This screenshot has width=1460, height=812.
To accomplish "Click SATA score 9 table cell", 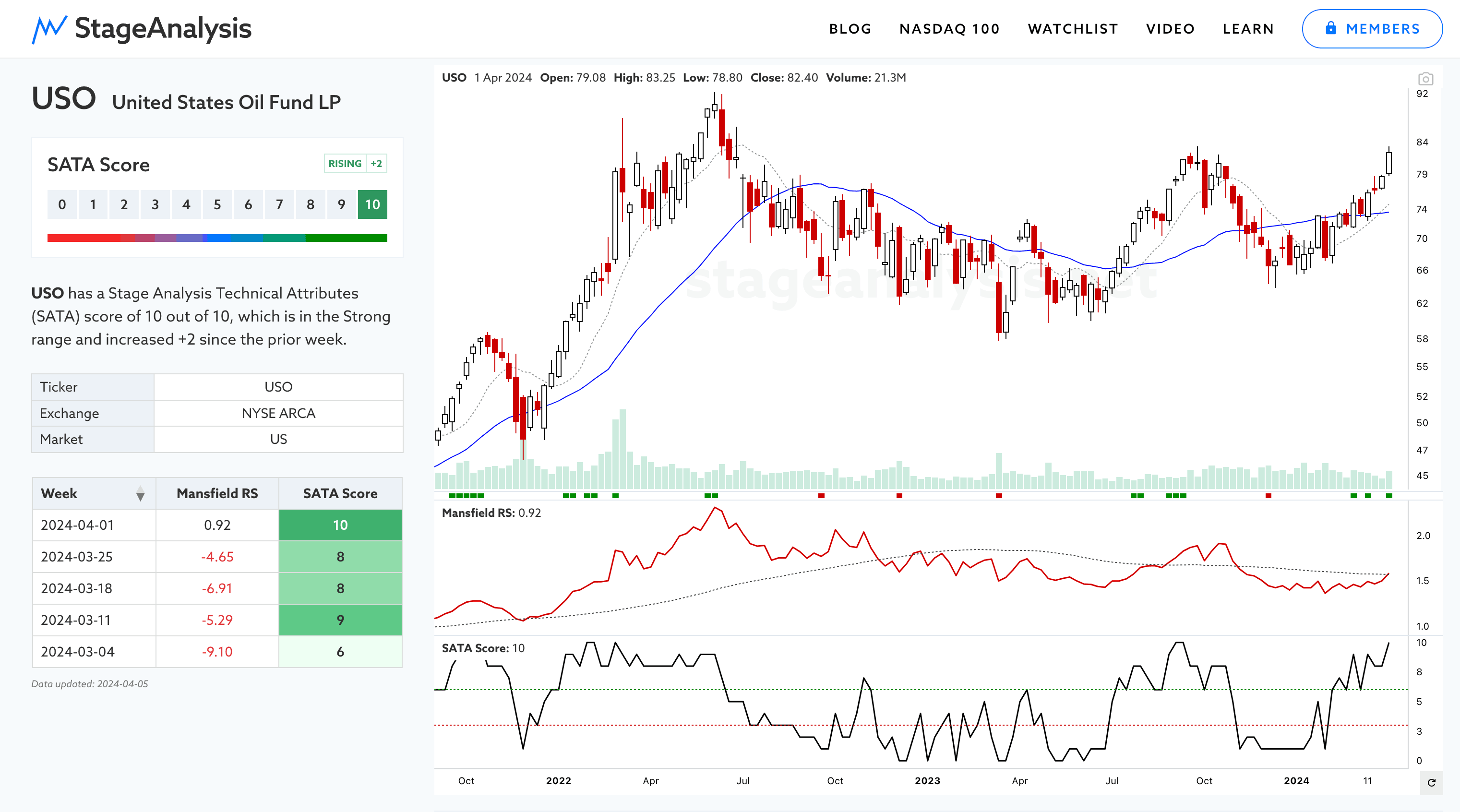I will [340, 621].
